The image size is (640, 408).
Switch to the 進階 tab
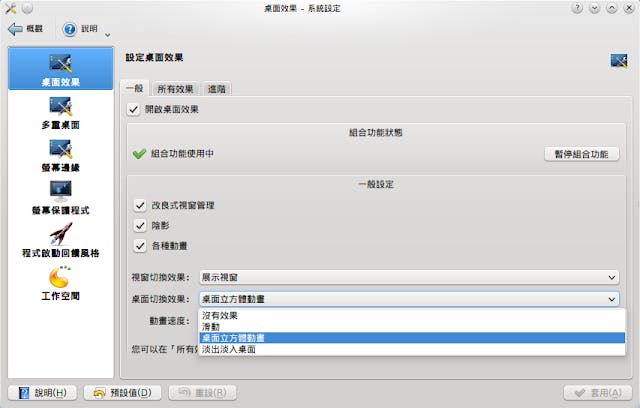click(x=217, y=89)
